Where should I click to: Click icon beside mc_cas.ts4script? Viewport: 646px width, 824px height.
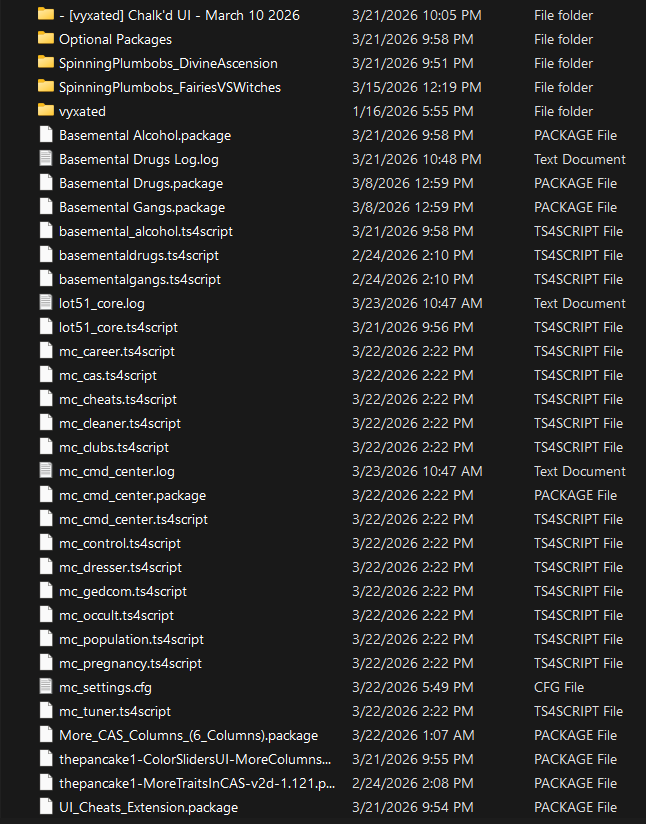click(46, 375)
